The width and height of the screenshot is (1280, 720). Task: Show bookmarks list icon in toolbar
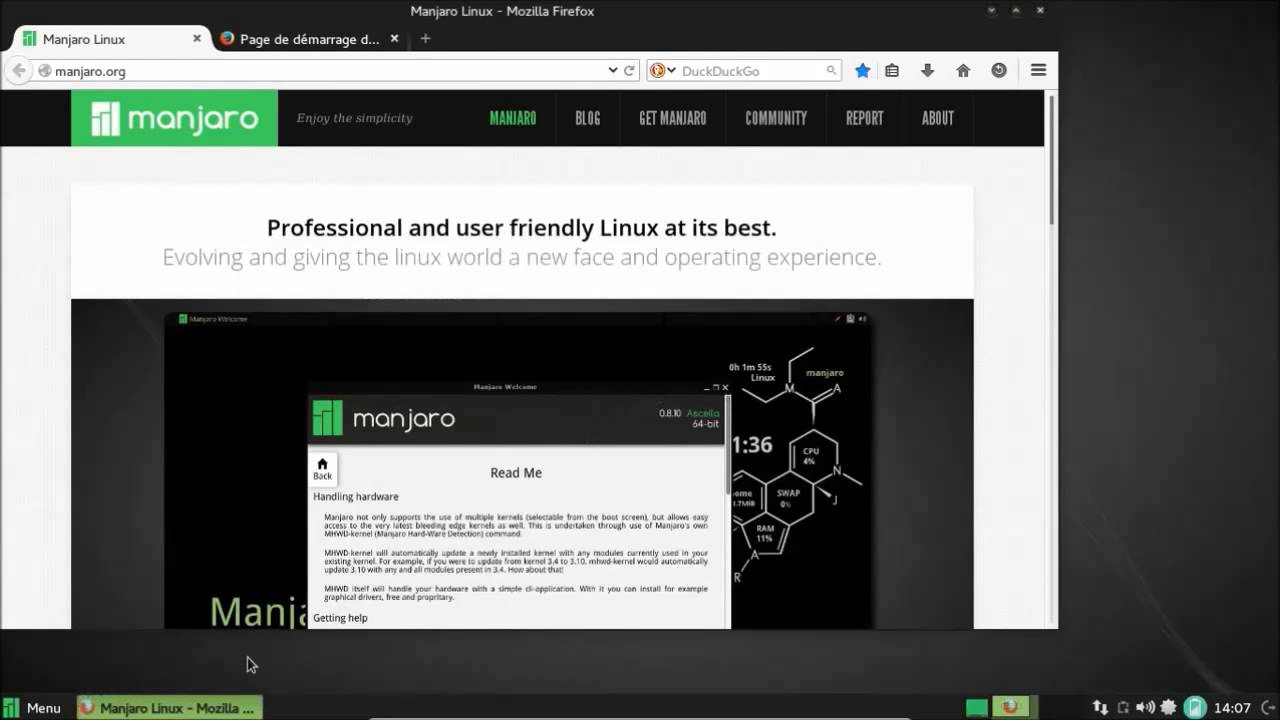click(892, 71)
